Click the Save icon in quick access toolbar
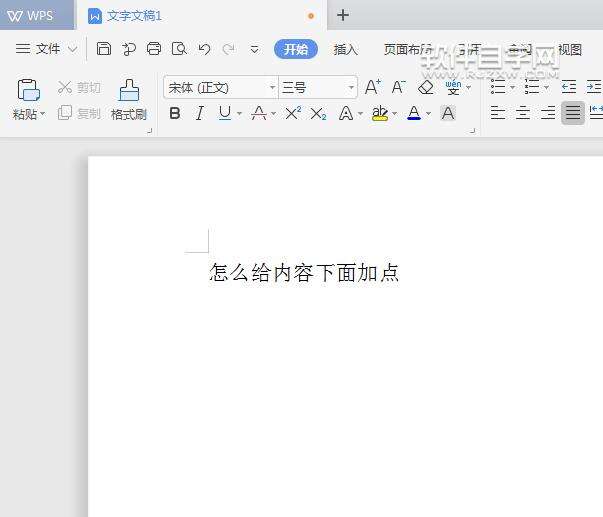The height and width of the screenshot is (517, 603). 104,48
